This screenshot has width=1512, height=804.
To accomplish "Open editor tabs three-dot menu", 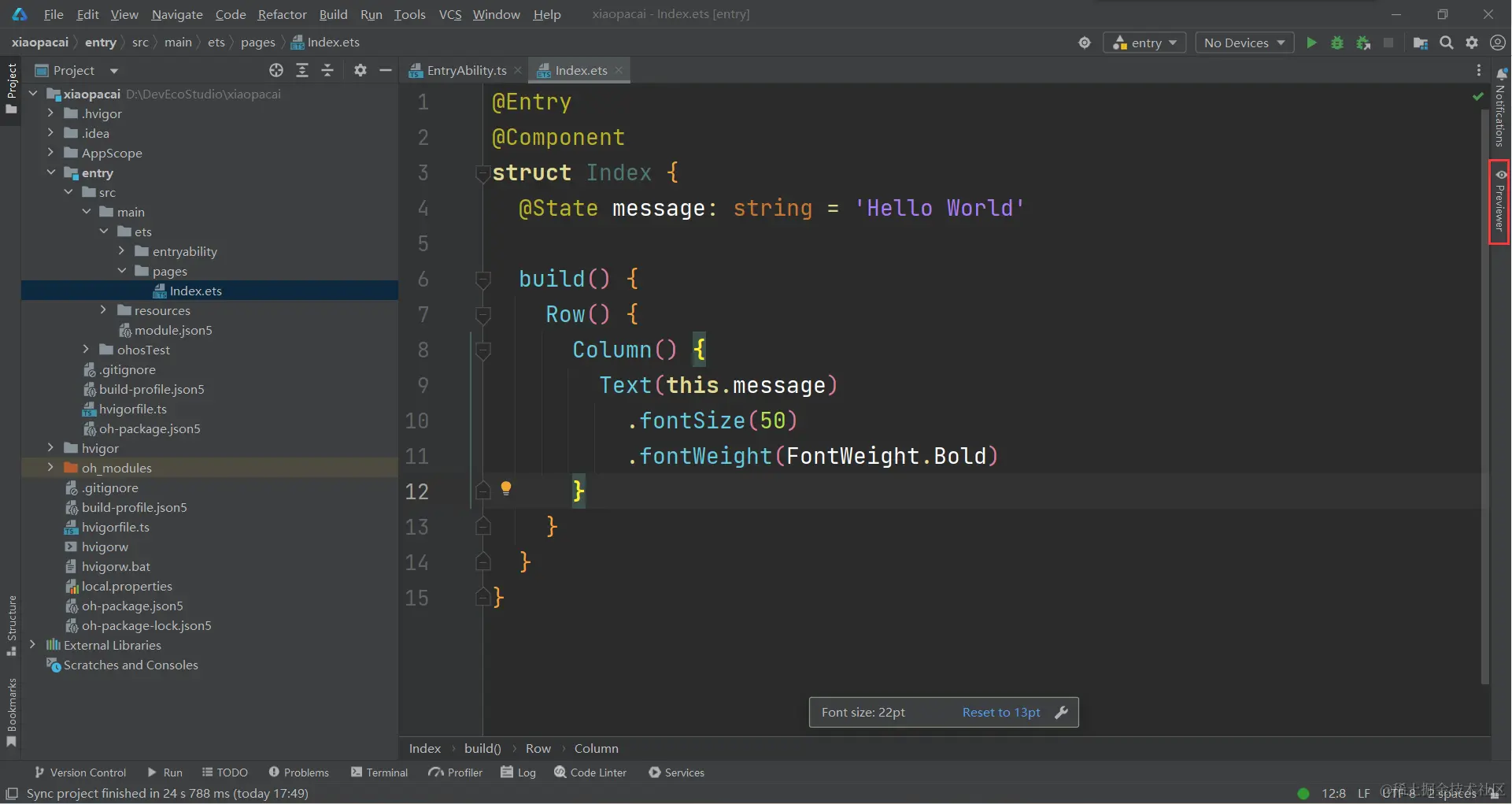I will 1479,70.
